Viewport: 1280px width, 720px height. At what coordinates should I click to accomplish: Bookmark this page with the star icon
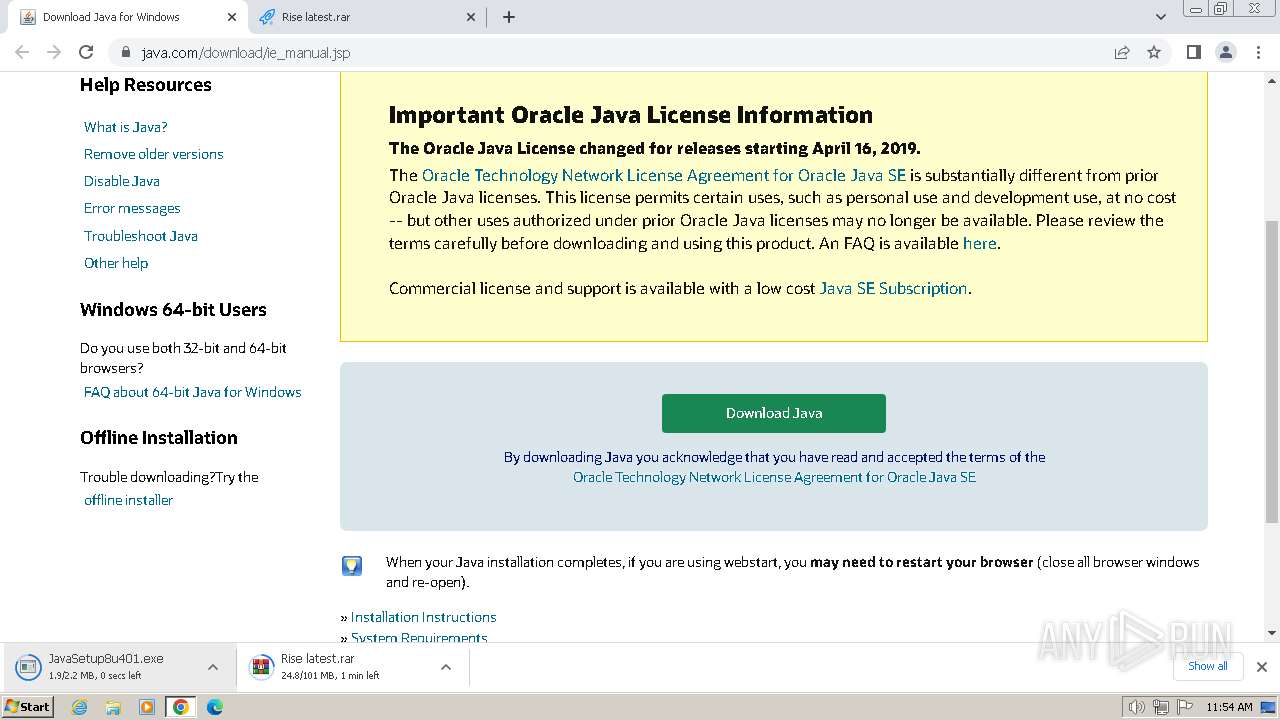[x=1154, y=52]
